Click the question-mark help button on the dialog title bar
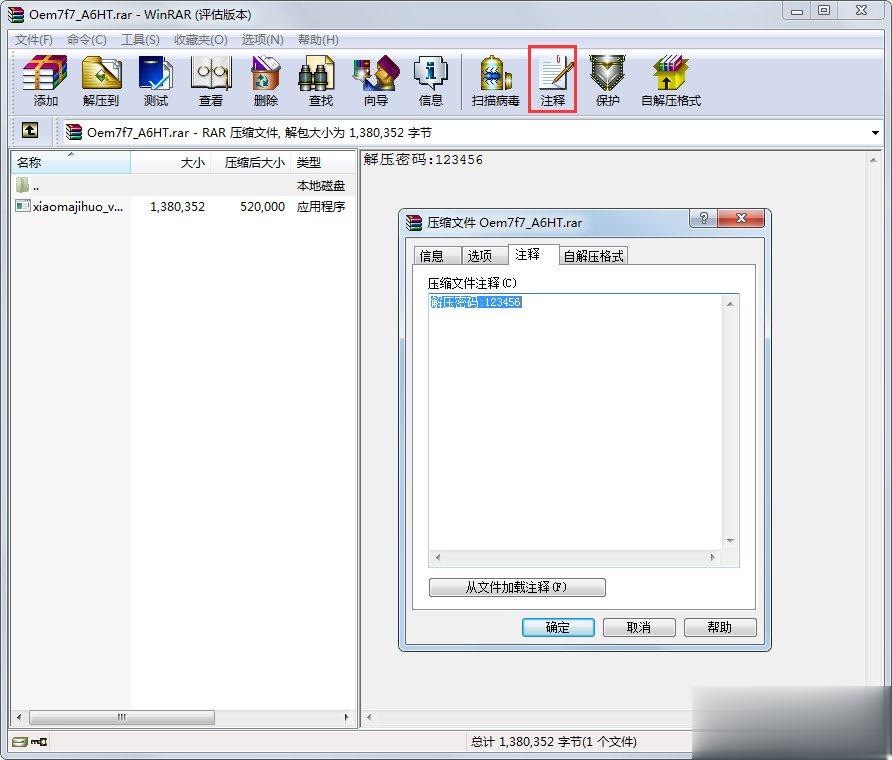Image resolution: width=892 pixels, height=760 pixels. 704,218
